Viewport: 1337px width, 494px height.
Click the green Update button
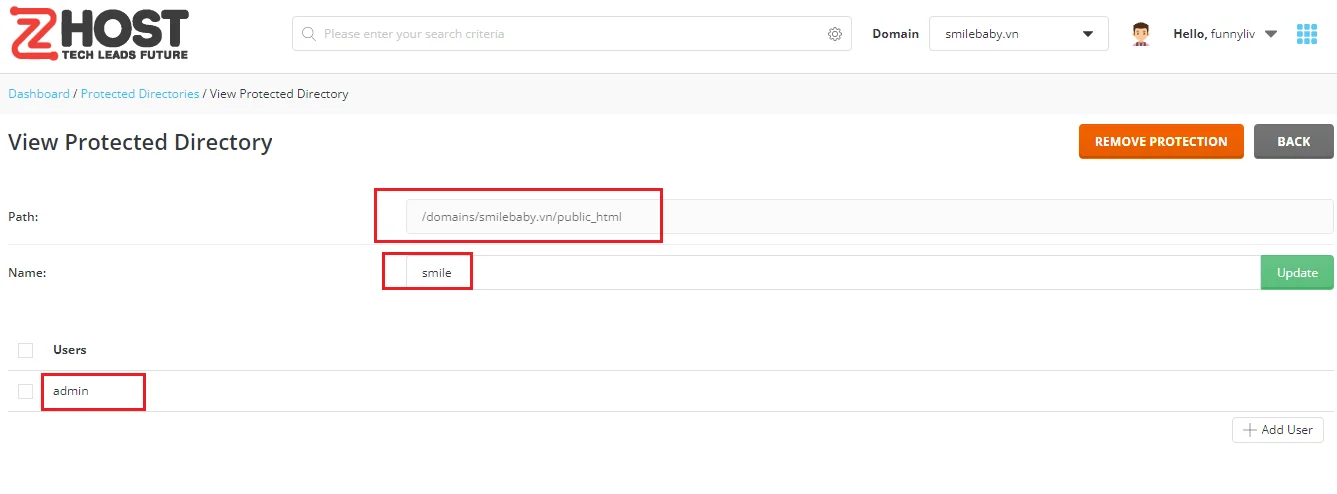pyautogui.click(x=1296, y=273)
